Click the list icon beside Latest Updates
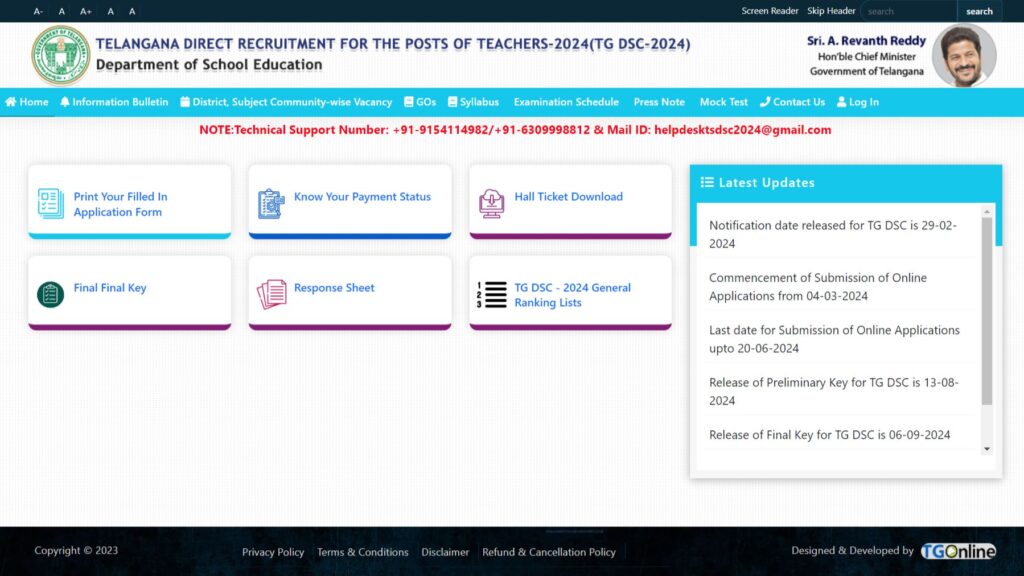 [x=707, y=182]
